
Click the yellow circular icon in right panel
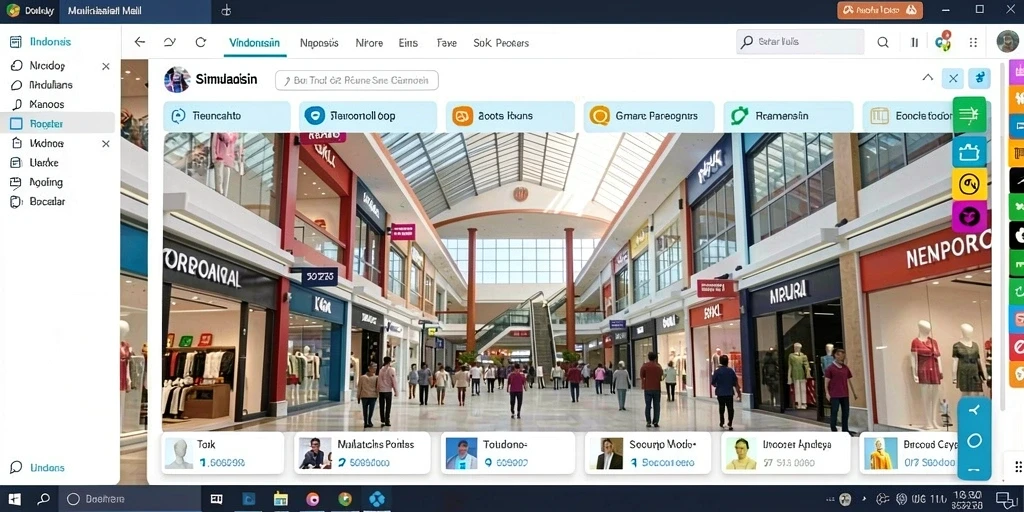[x=969, y=184]
